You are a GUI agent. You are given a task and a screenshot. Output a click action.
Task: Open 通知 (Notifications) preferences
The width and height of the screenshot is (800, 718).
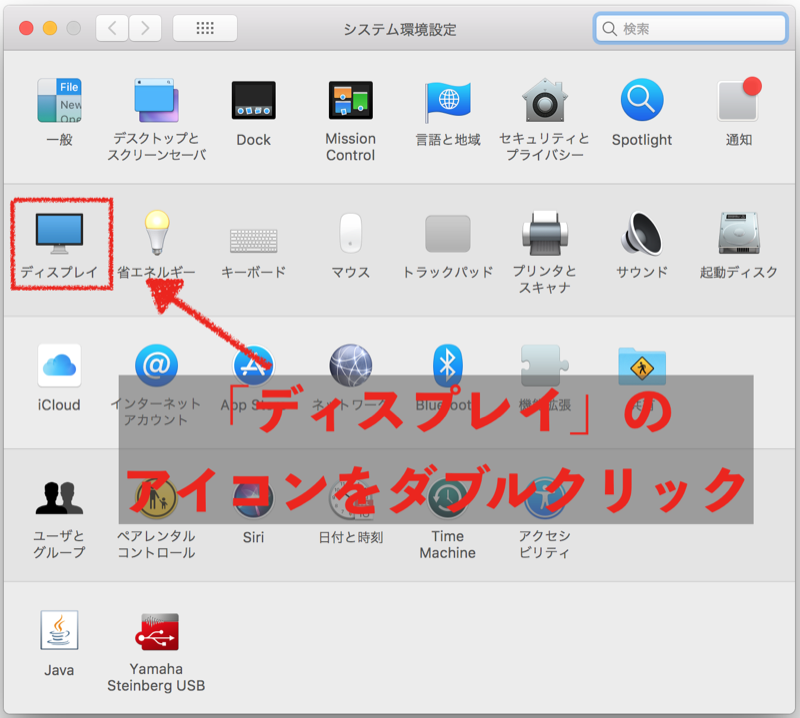(x=739, y=100)
